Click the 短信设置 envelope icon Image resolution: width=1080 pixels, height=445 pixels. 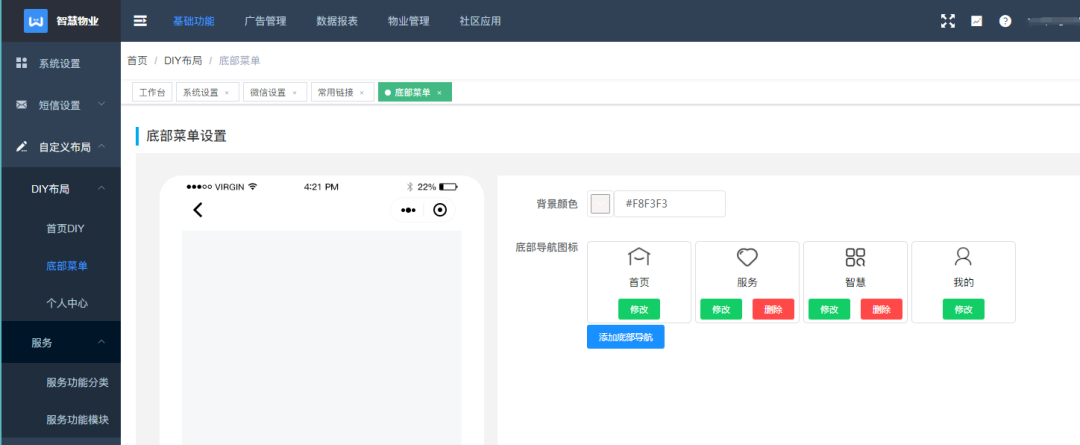coord(21,105)
